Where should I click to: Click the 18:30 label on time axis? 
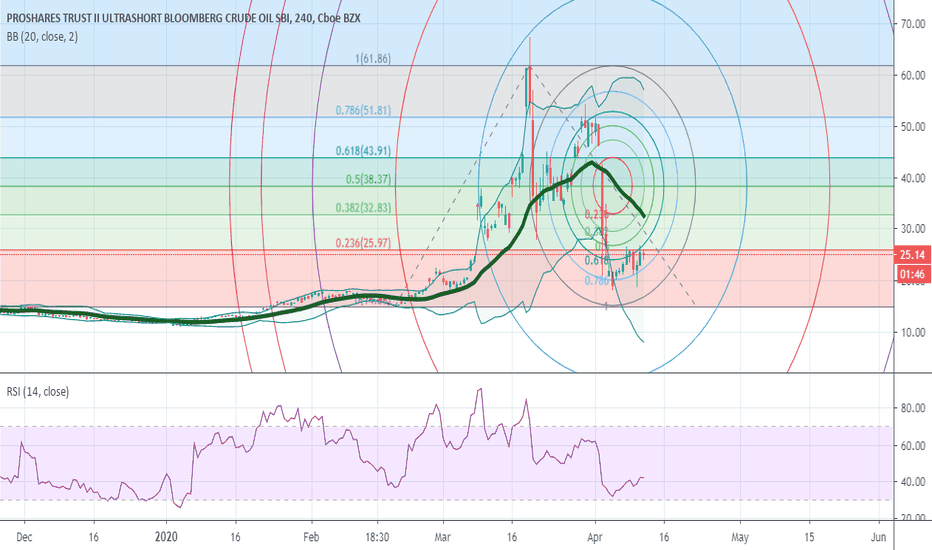tap(377, 538)
